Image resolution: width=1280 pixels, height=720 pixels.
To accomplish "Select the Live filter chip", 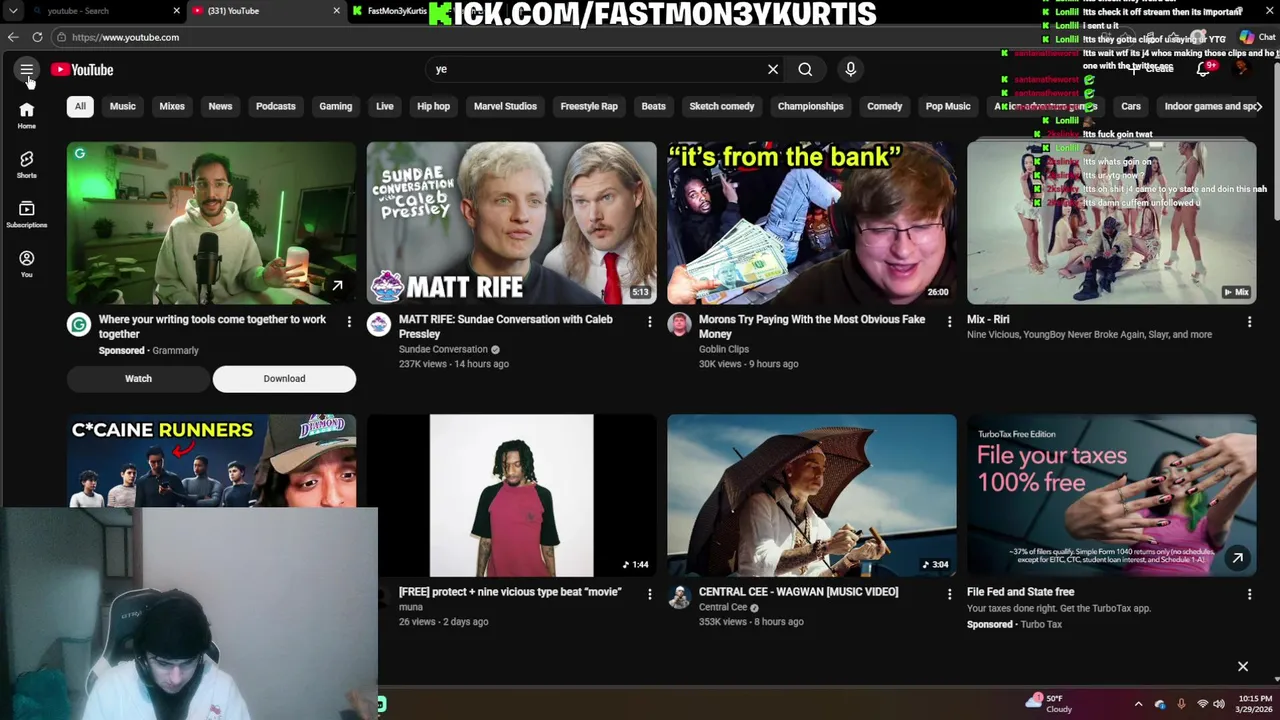I will [x=384, y=106].
